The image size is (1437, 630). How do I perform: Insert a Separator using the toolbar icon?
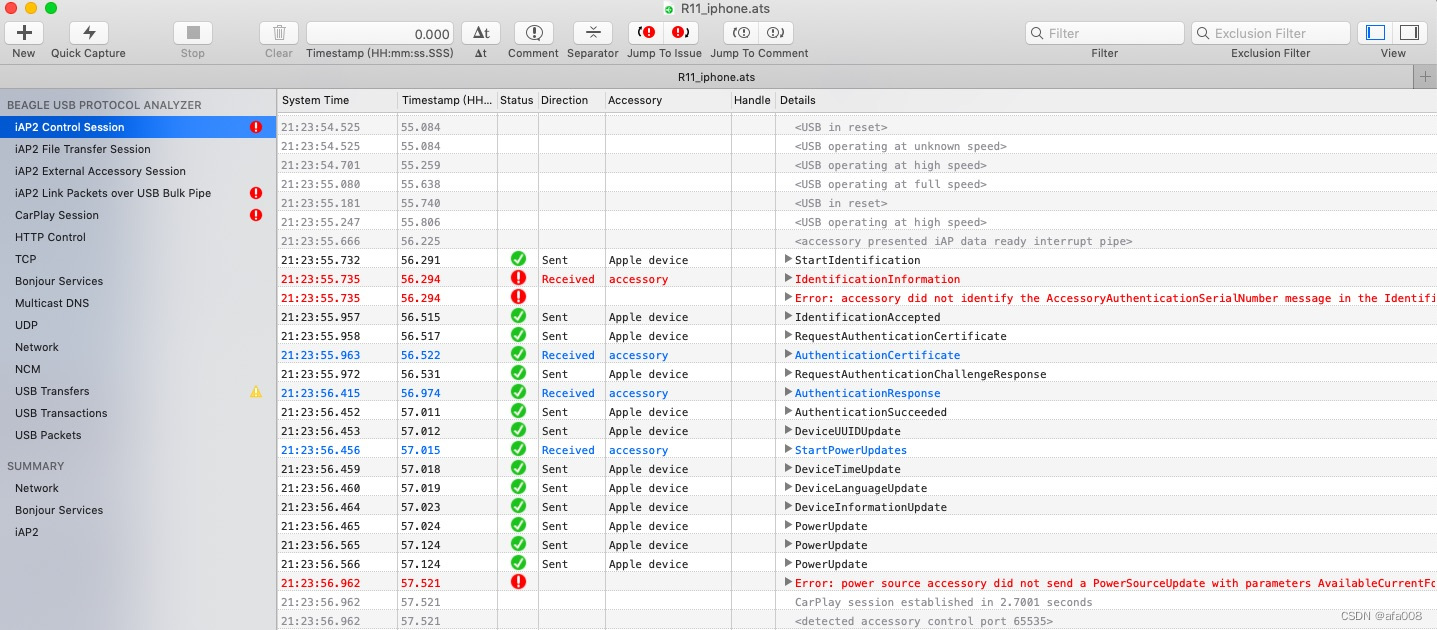[593, 33]
